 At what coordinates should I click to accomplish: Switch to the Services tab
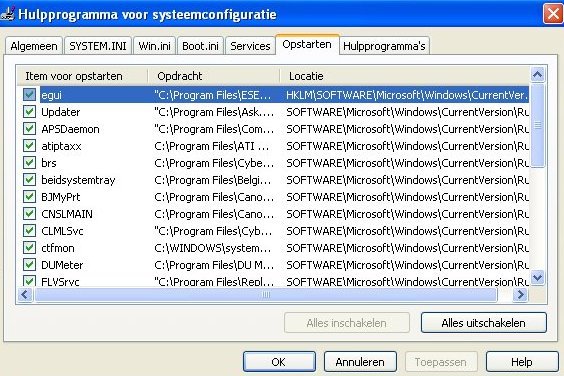[x=250, y=46]
